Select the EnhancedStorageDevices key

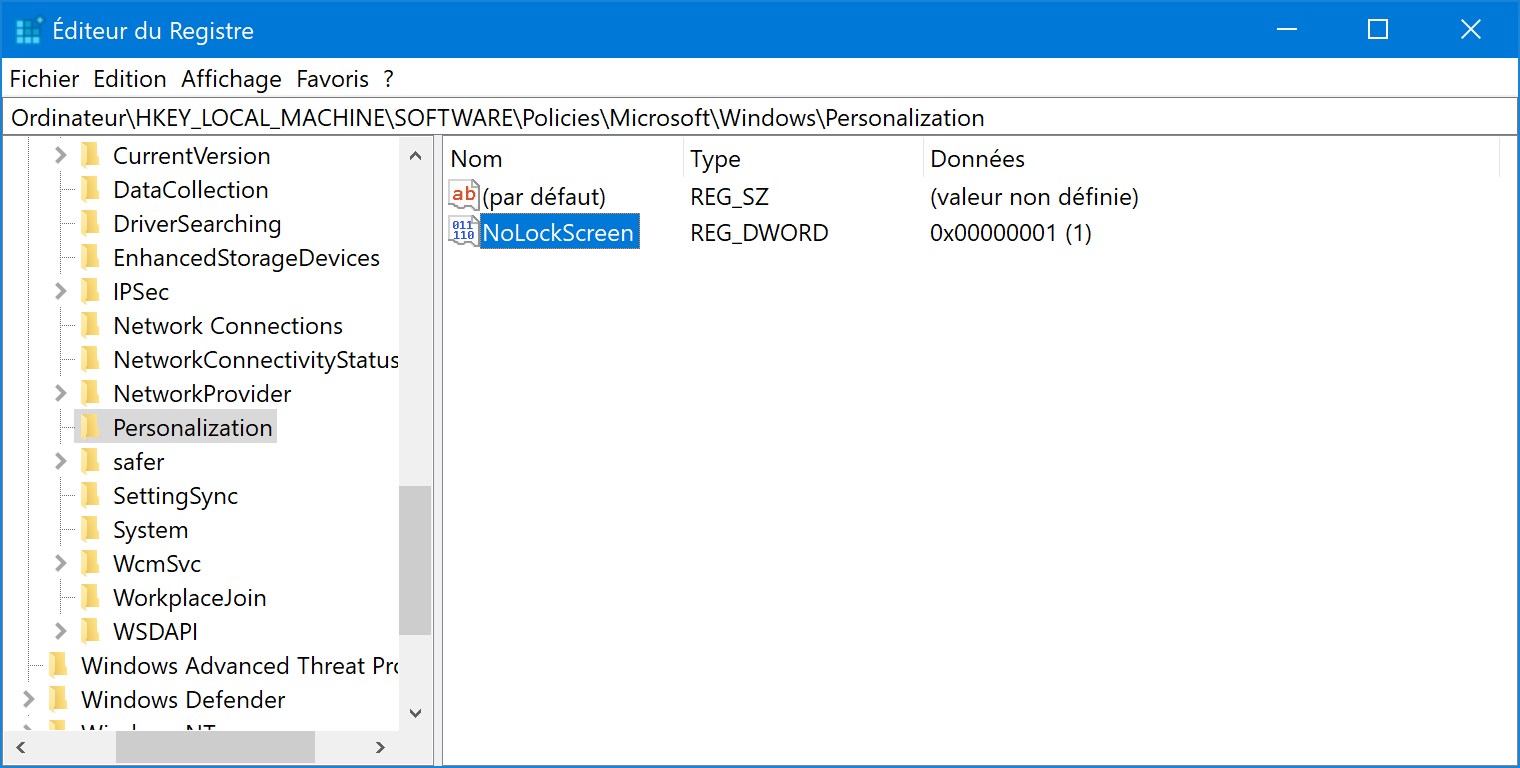coord(247,258)
